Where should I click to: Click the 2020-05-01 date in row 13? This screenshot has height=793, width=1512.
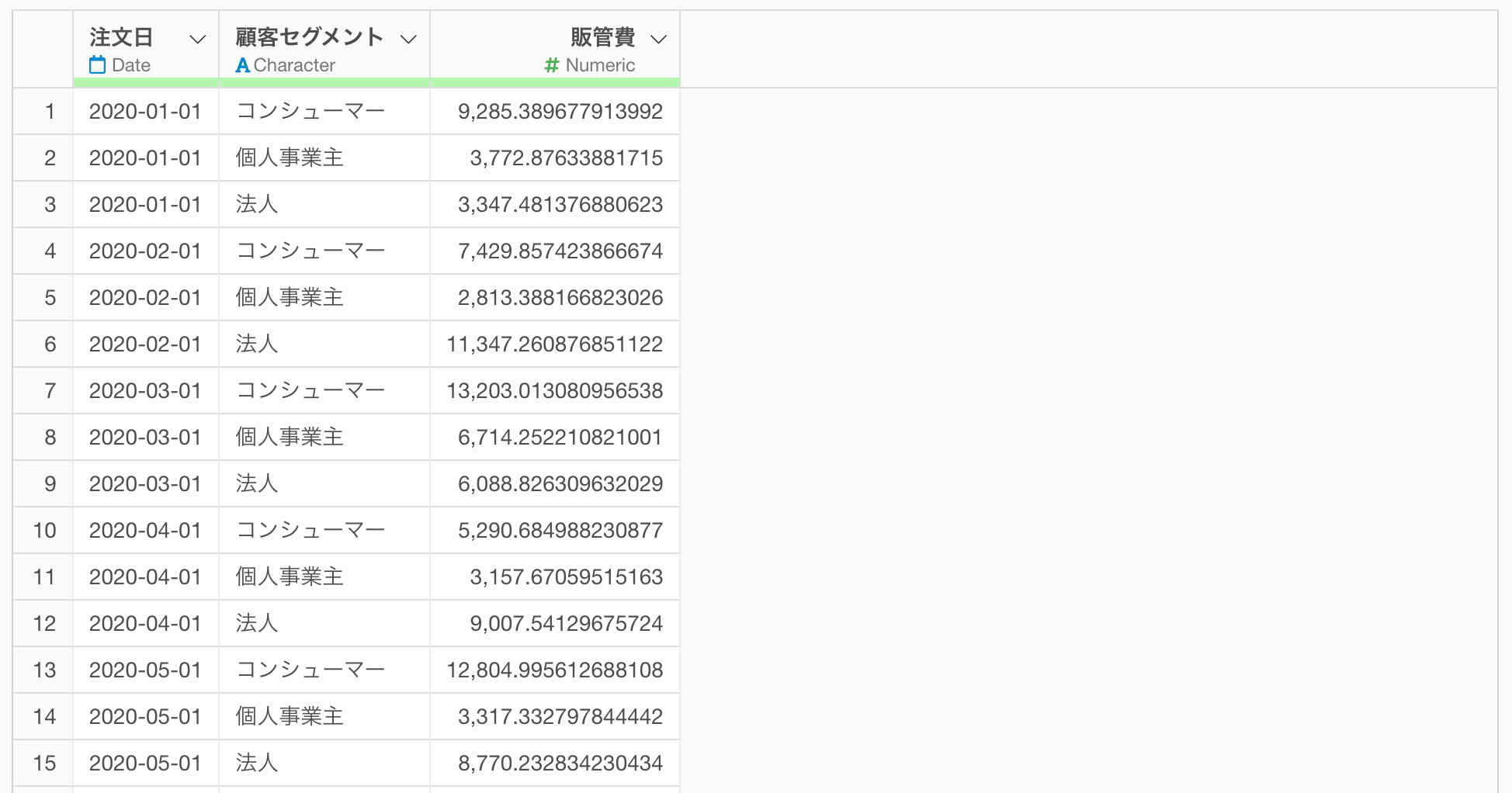pyautogui.click(x=145, y=670)
